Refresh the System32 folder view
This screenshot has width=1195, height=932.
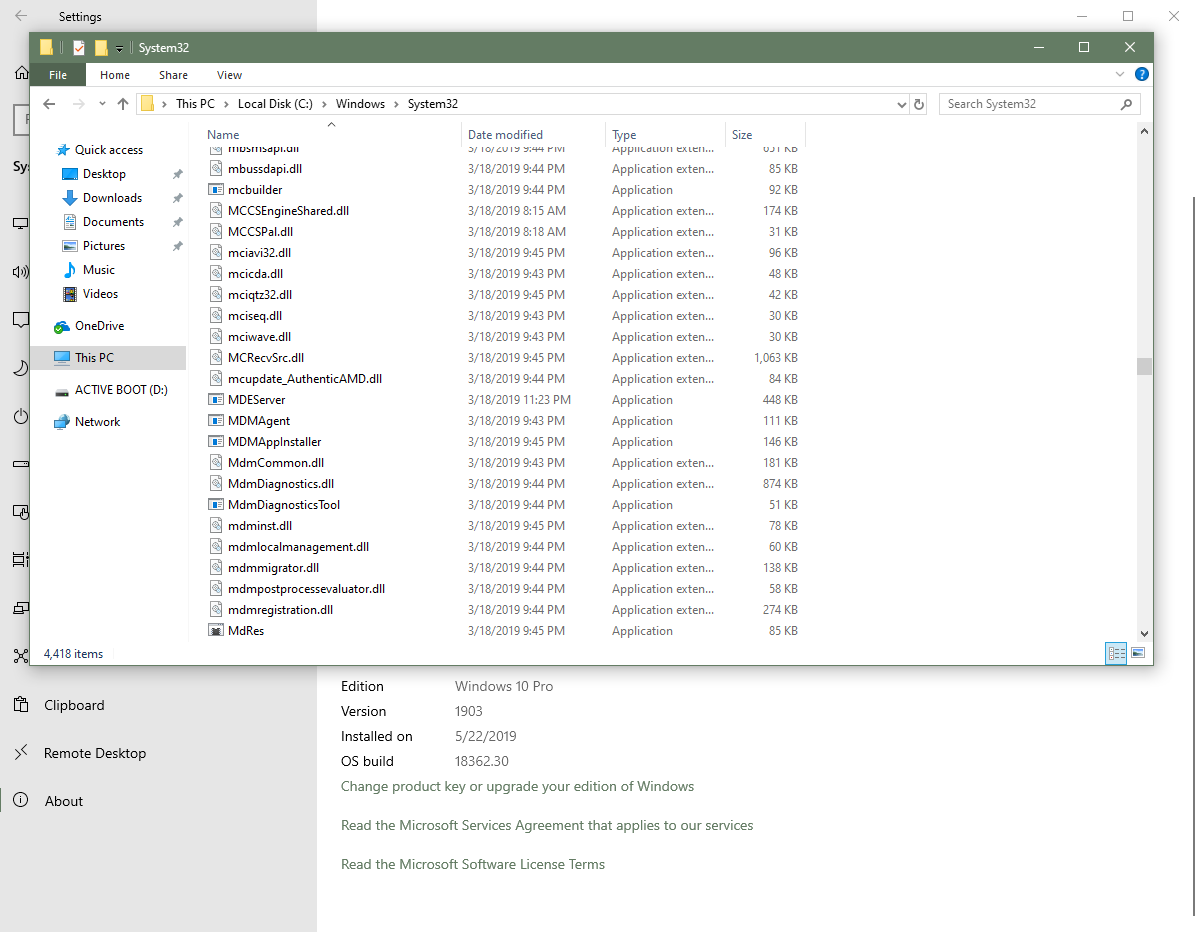pyautogui.click(x=919, y=104)
